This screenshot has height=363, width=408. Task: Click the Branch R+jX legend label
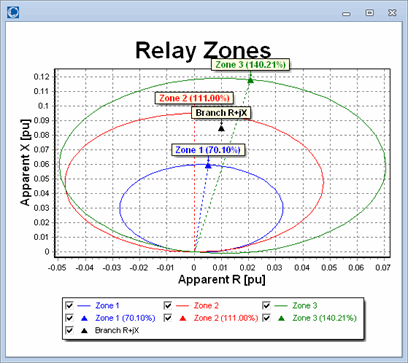point(117,330)
